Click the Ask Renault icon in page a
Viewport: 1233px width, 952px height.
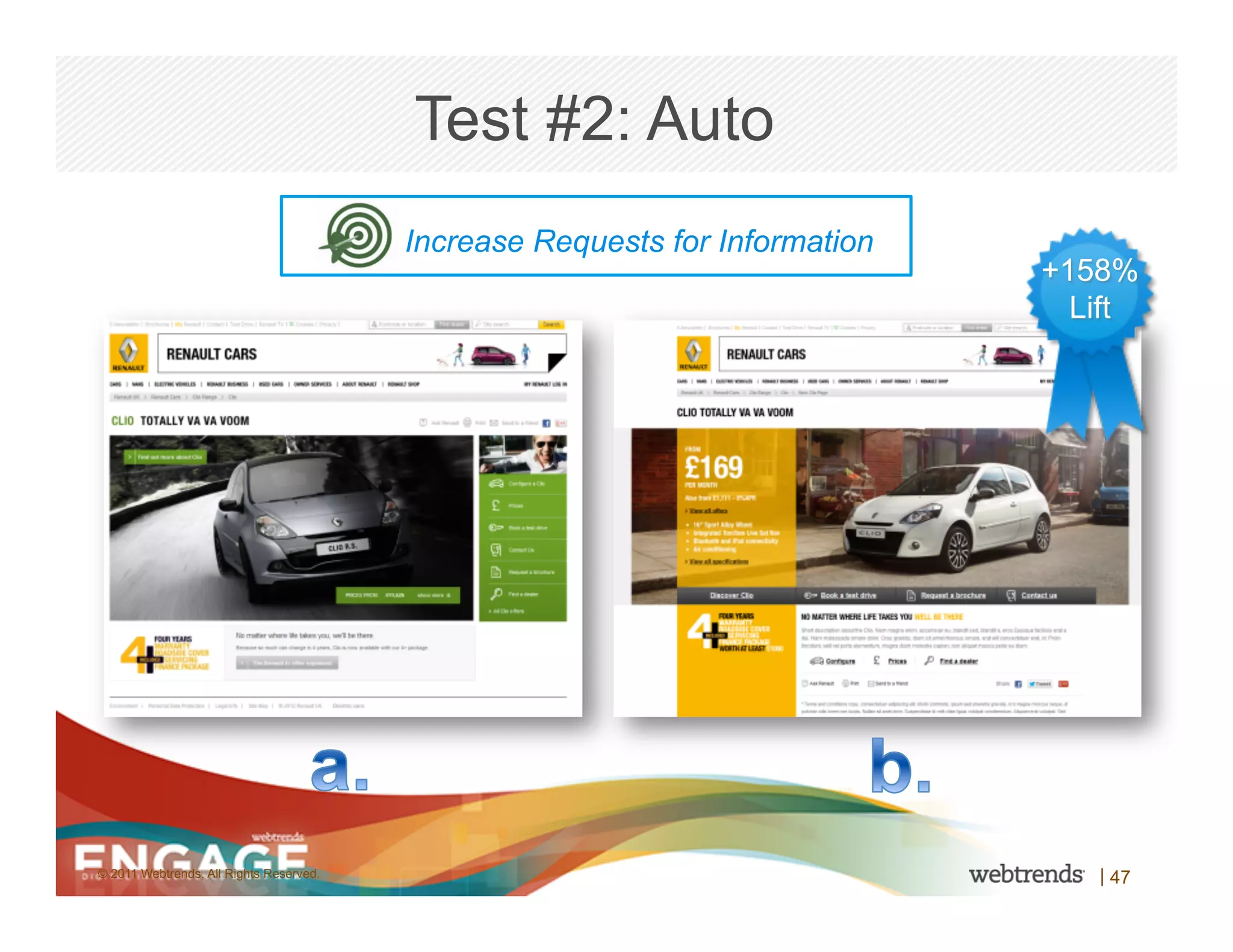(x=423, y=422)
